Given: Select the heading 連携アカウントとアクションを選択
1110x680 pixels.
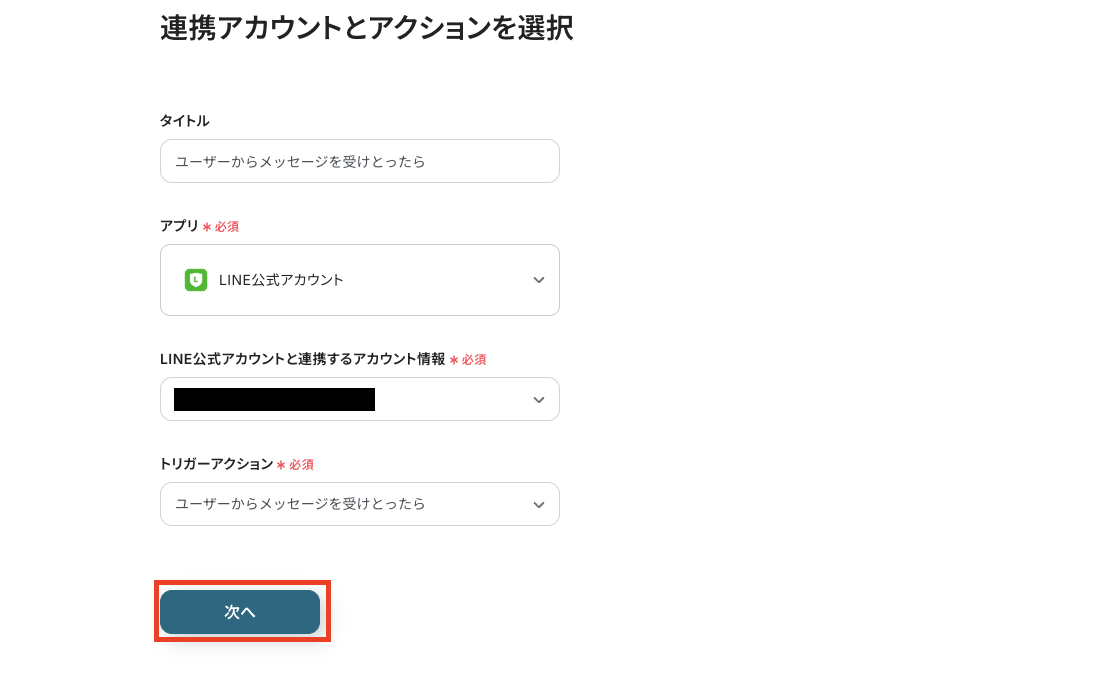Looking at the screenshot, I should 365,29.
